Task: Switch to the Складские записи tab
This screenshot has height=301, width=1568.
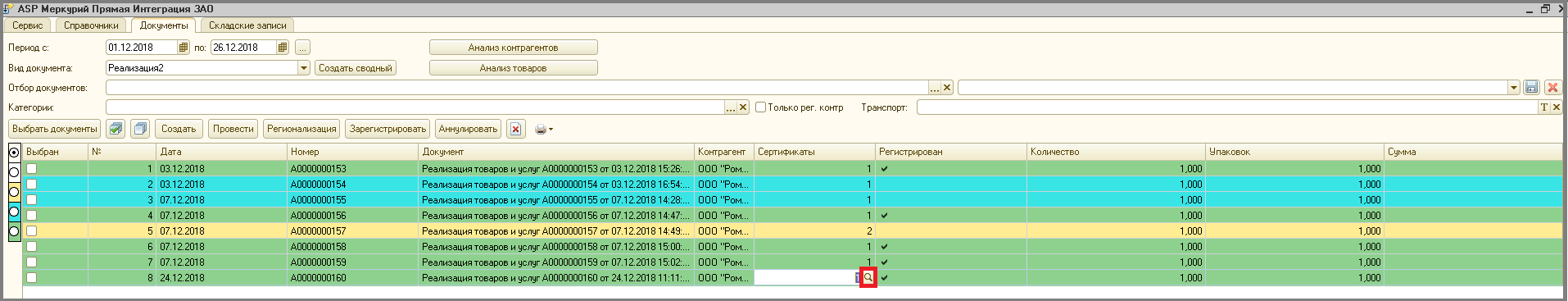Action: (247, 25)
